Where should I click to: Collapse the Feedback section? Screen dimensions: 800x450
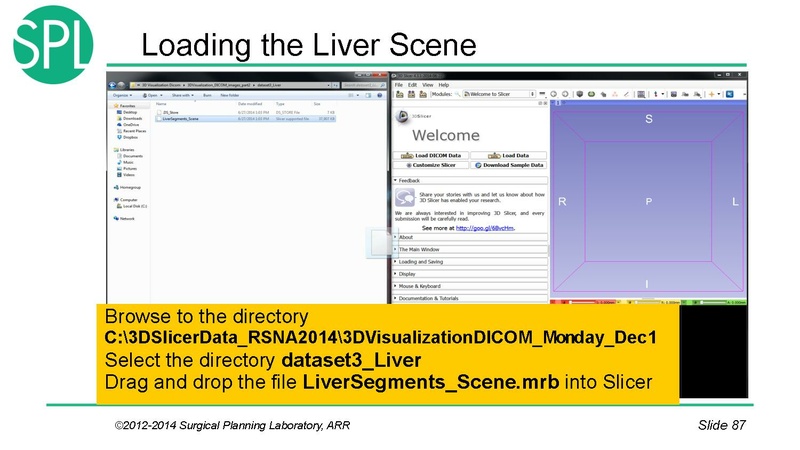pyautogui.click(x=470, y=181)
